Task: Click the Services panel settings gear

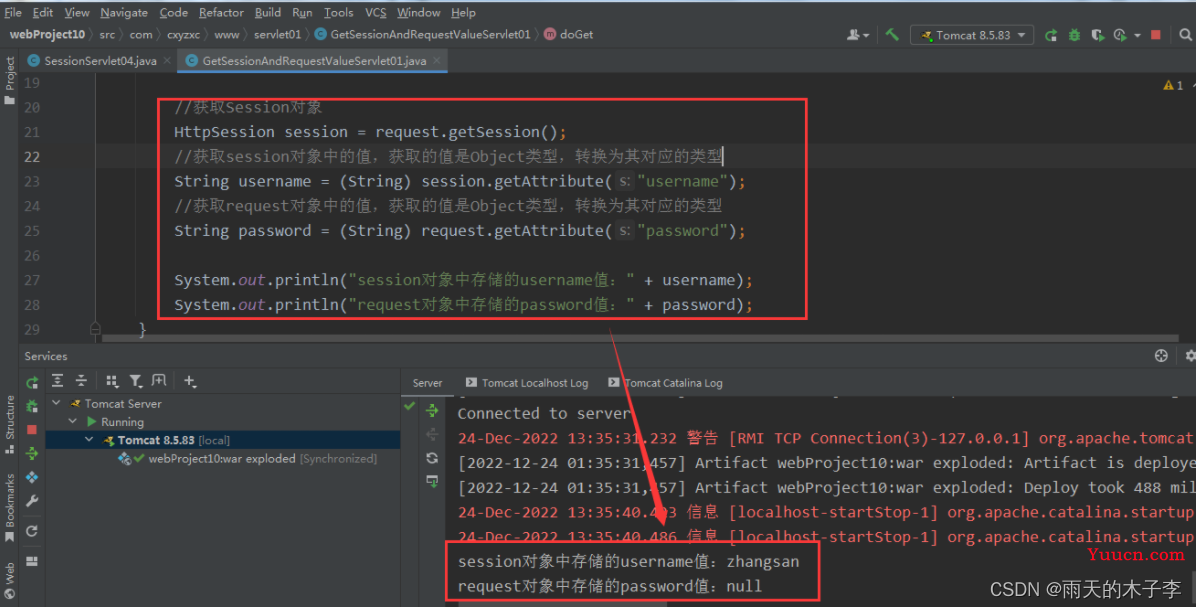Action: 1189,356
